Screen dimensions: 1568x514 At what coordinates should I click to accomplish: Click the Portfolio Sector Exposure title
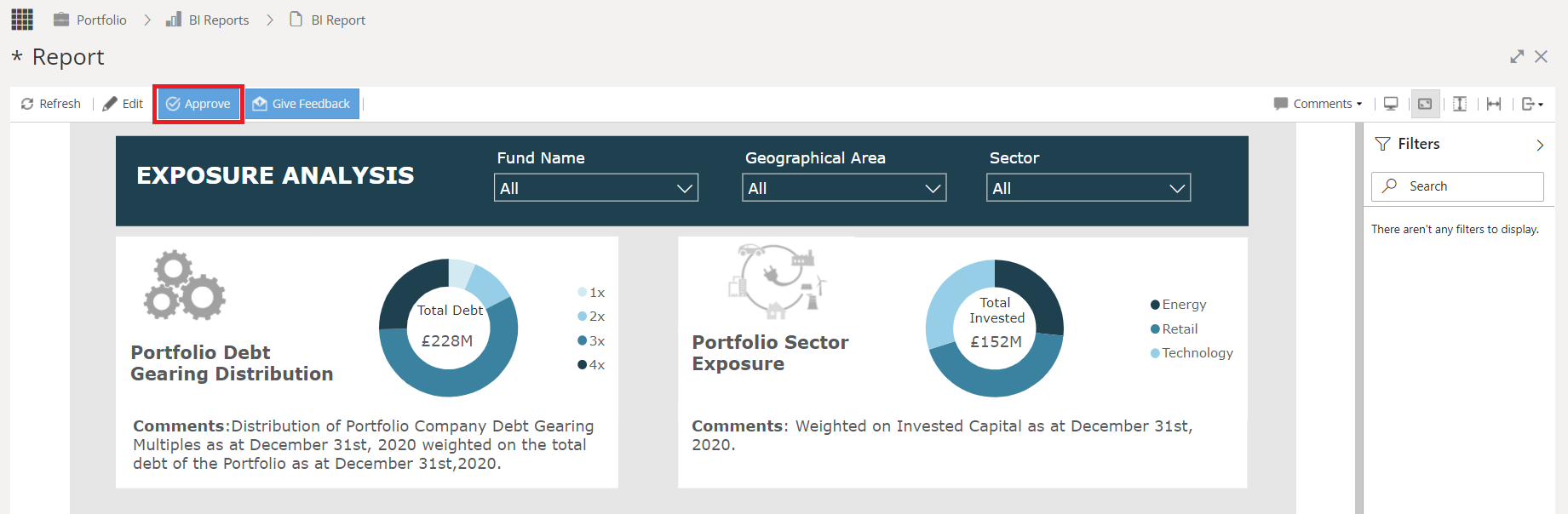[x=770, y=353]
